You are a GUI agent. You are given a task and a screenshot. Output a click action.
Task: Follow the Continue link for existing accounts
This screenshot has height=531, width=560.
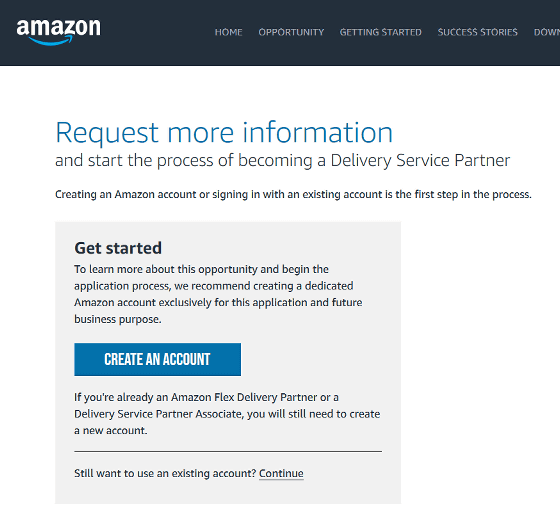281,473
